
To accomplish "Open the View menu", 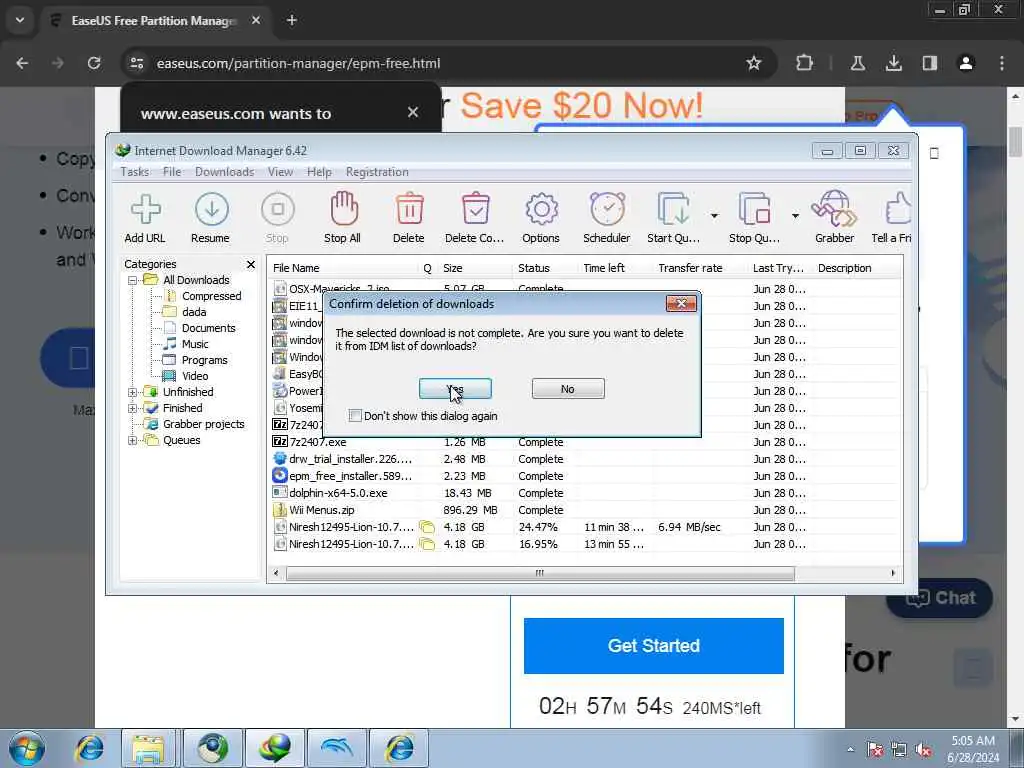I will 280,172.
